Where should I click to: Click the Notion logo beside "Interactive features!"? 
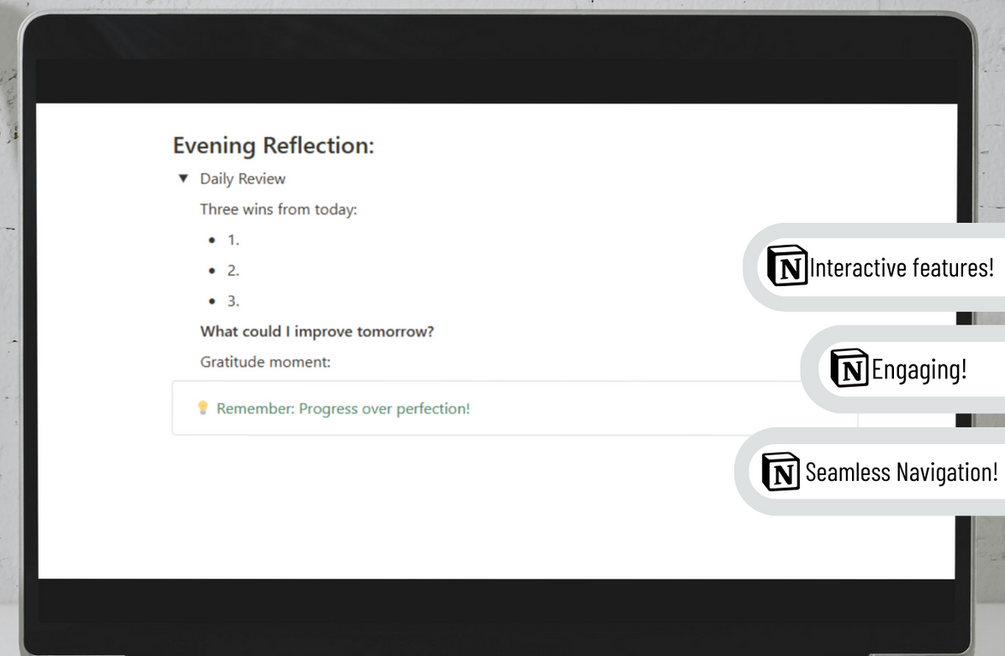(x=787, y=267)
